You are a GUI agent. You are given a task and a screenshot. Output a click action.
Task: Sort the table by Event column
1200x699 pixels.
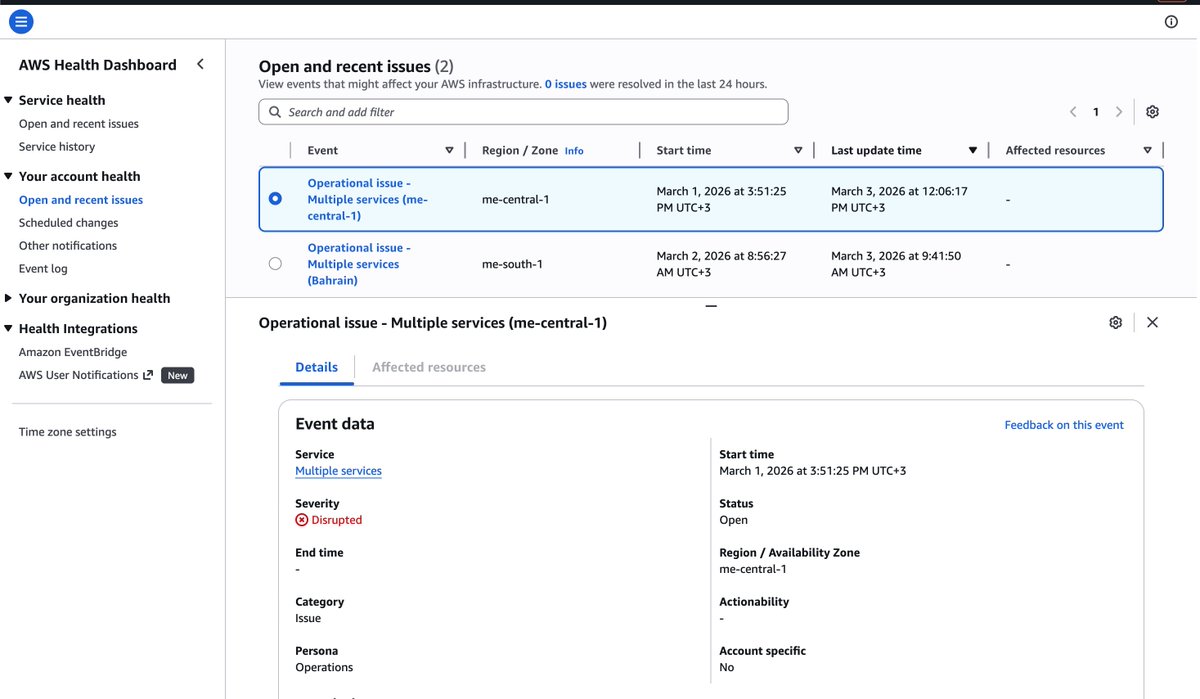[x=449, y=151]
